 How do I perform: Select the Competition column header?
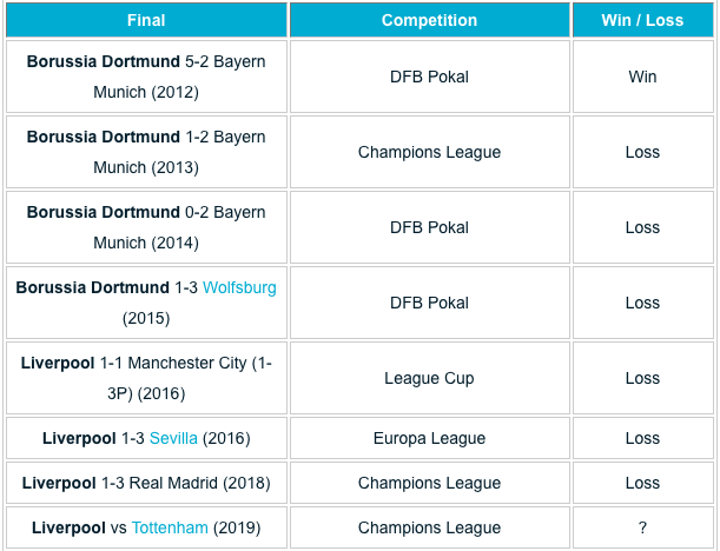(x=429, y=20)
